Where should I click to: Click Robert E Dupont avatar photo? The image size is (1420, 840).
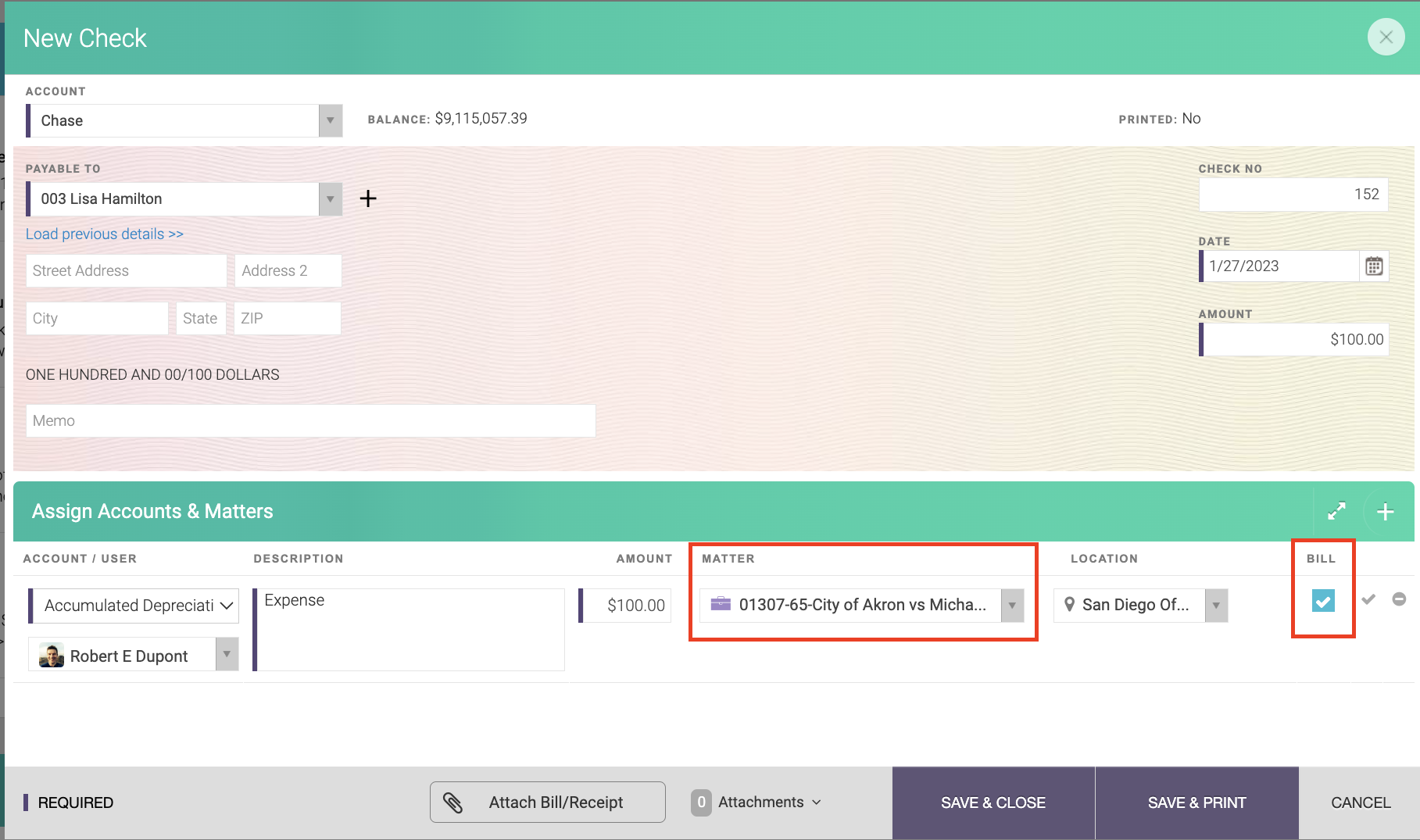(52, 655)
